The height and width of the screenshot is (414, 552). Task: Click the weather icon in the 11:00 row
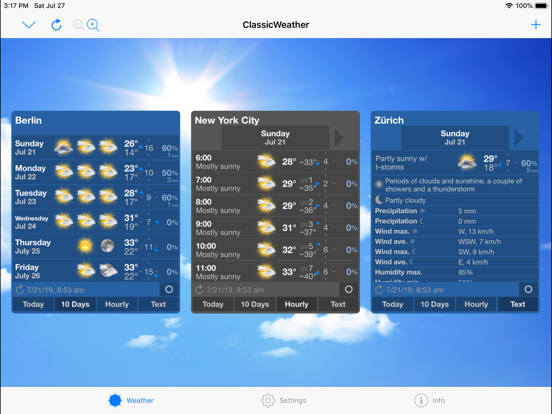266,271
